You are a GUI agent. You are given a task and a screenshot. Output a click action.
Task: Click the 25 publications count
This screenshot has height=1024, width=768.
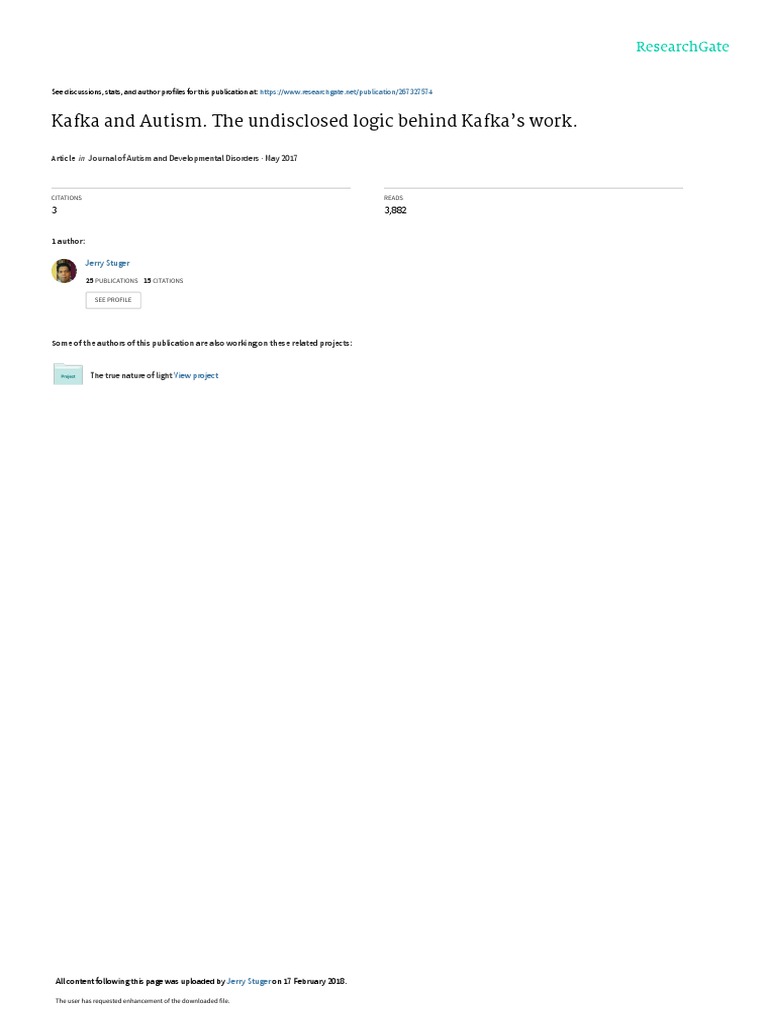coord(112,281)
